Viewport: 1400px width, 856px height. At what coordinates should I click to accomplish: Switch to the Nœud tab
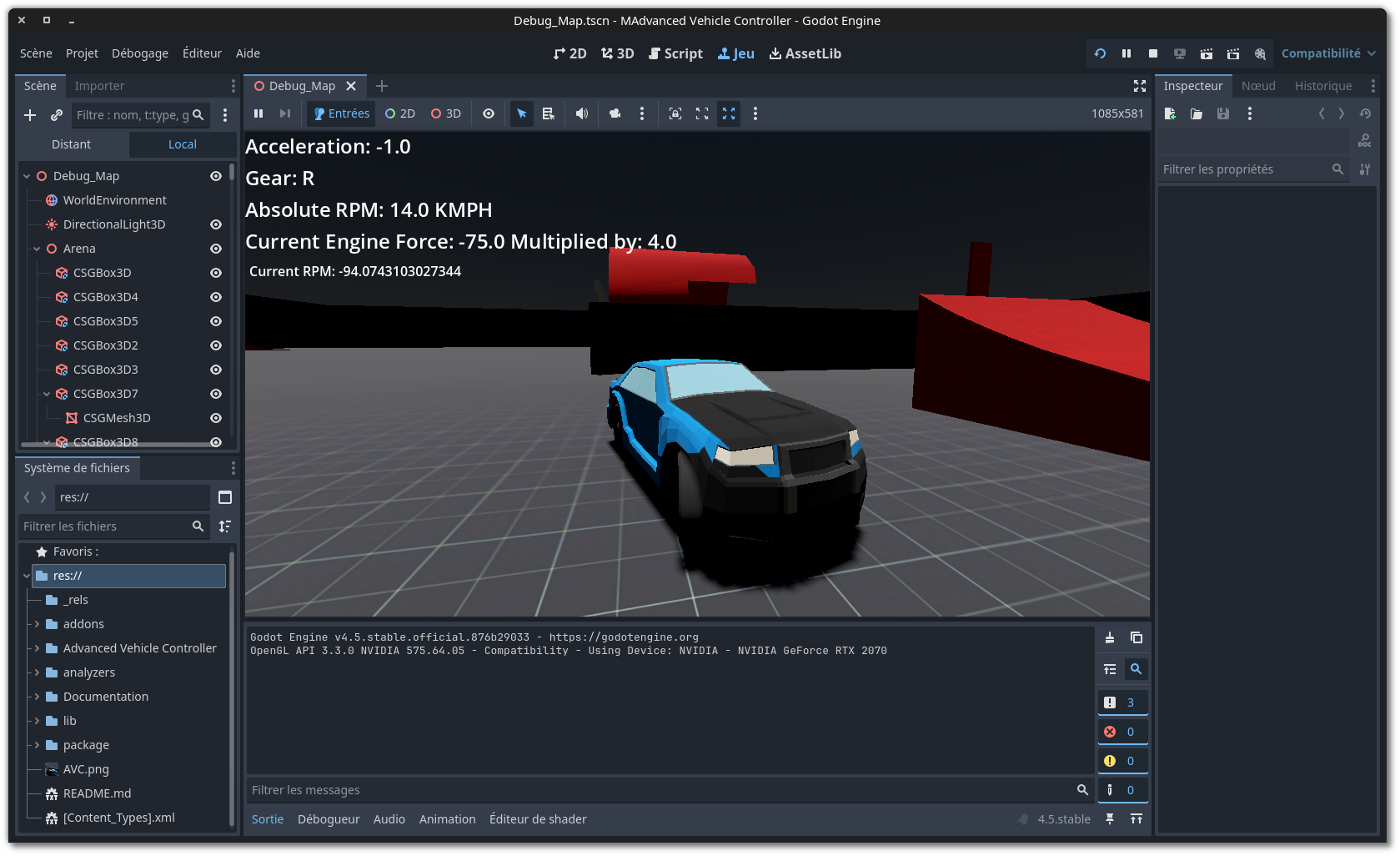tap(1258, 85)
